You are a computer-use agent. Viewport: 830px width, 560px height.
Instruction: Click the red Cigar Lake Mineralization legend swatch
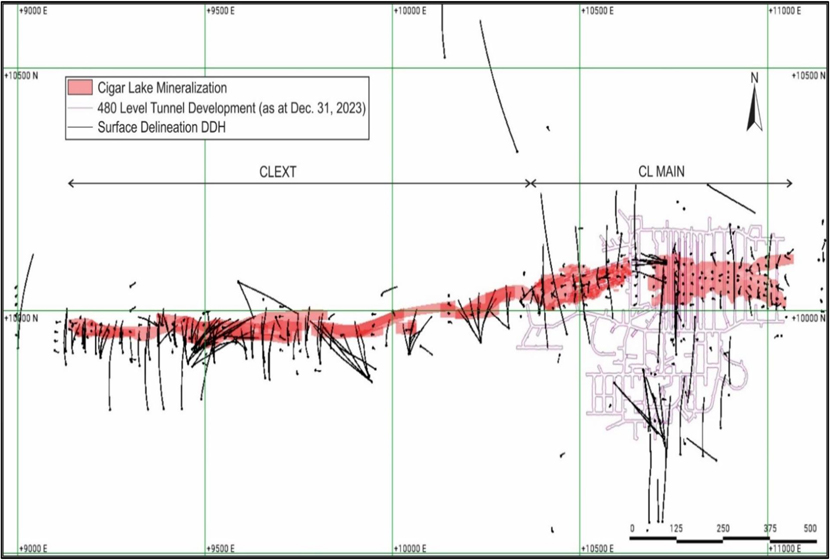pos(80,88)
